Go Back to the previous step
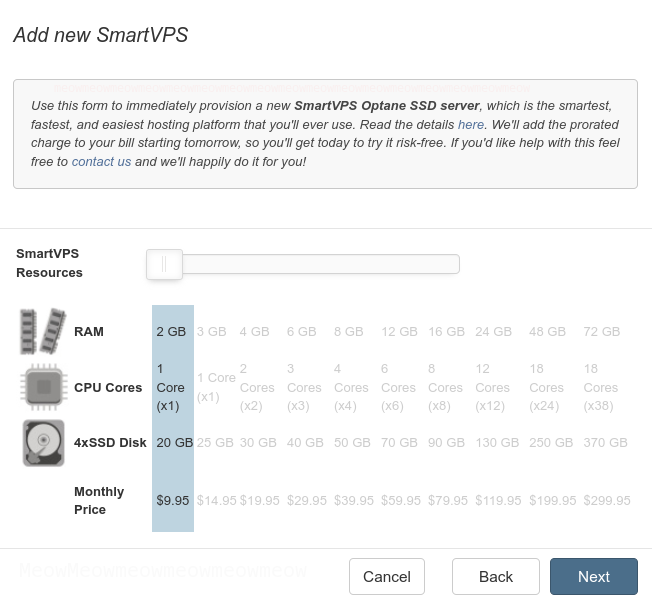 [496, 576]
